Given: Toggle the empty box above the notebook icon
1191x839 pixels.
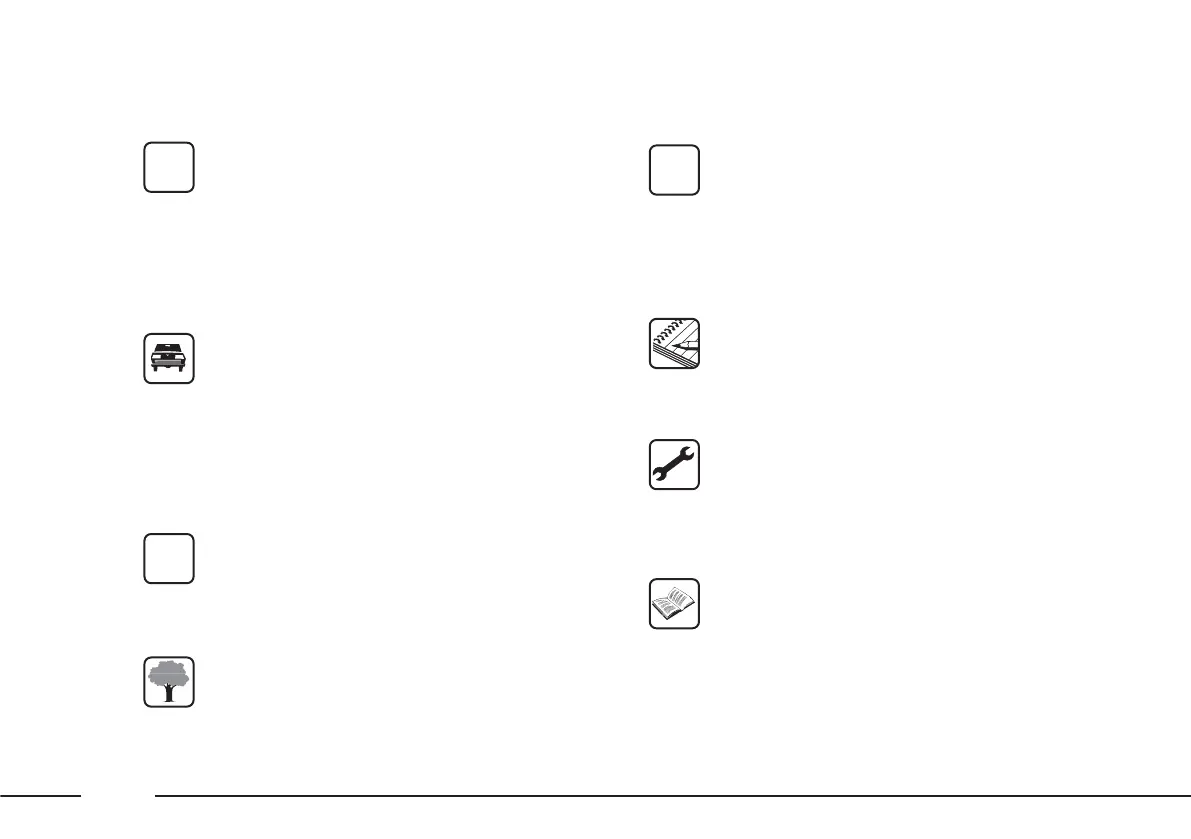Looking at the screenshot, I should coord(674,171).
